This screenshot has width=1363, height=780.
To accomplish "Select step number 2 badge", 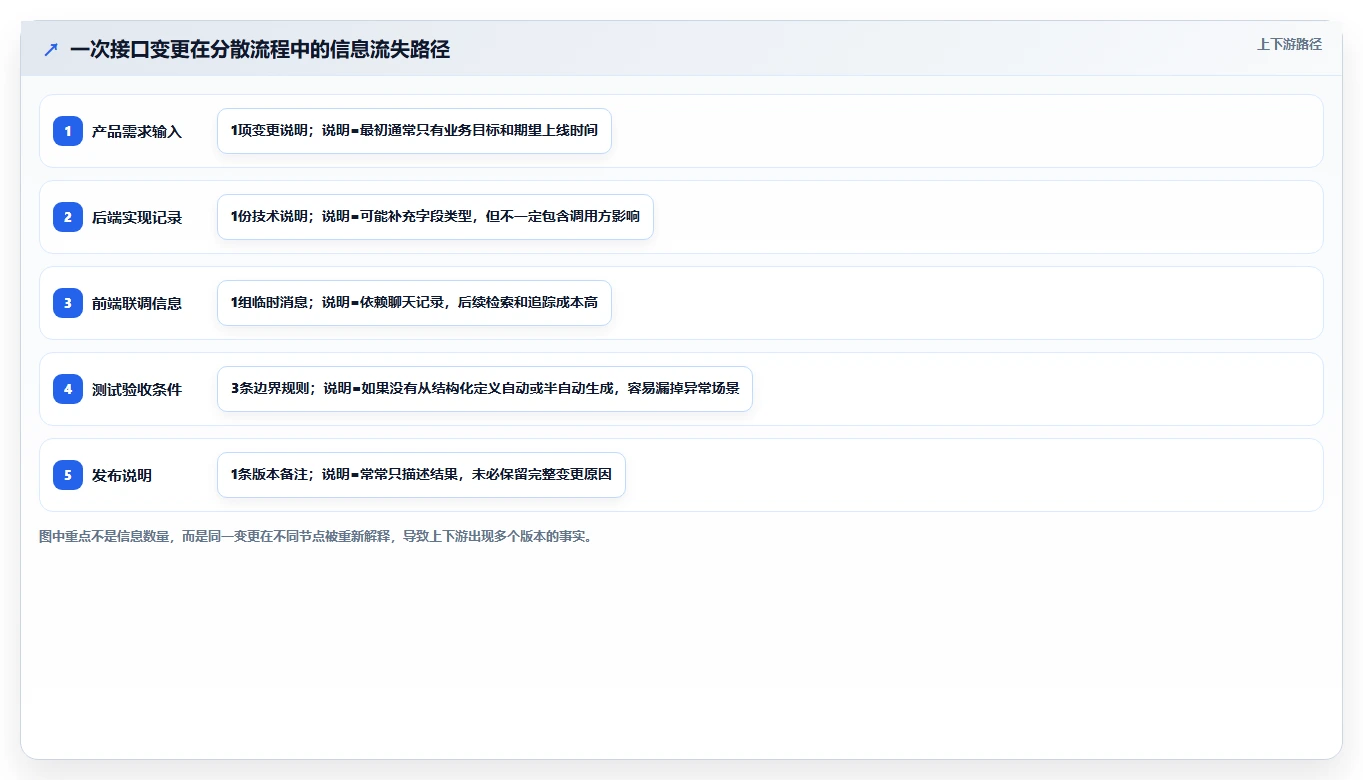I will tap(68, 217).
